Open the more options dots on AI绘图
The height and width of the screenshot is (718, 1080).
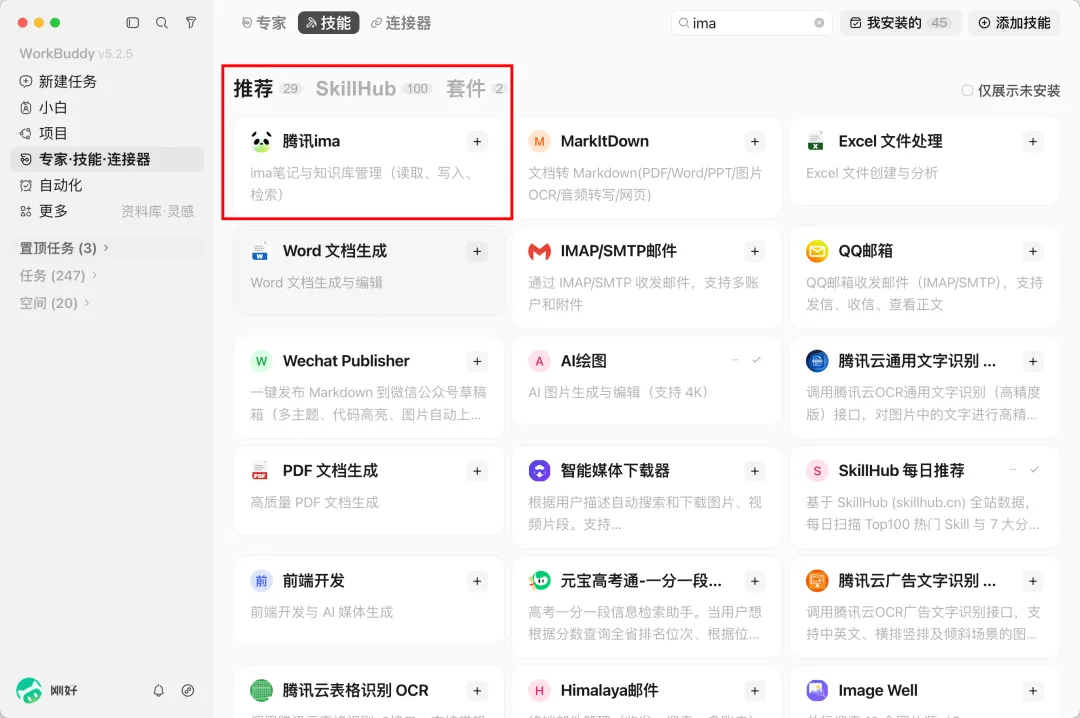[735, 360]
